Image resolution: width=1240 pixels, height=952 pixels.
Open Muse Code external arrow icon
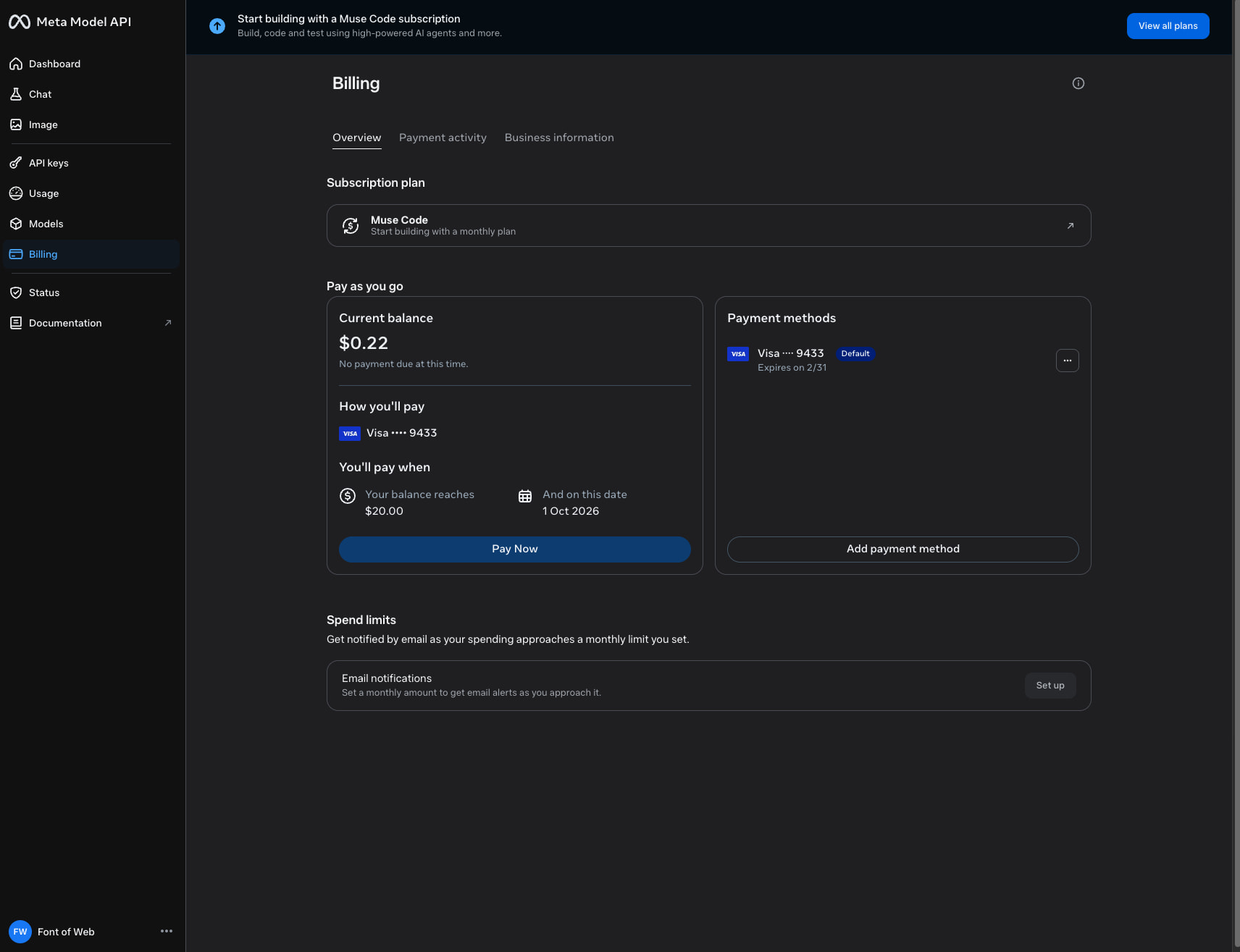tap(1071, 226)
